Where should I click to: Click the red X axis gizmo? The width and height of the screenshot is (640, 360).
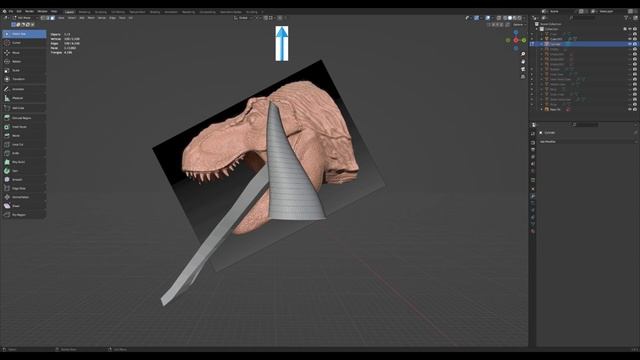click(516, 40)
